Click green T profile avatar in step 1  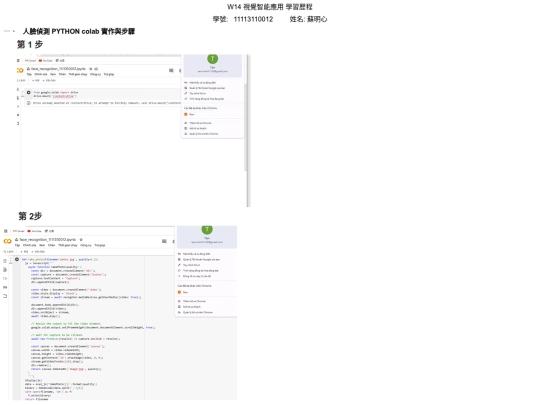click(x=212, y=59)
